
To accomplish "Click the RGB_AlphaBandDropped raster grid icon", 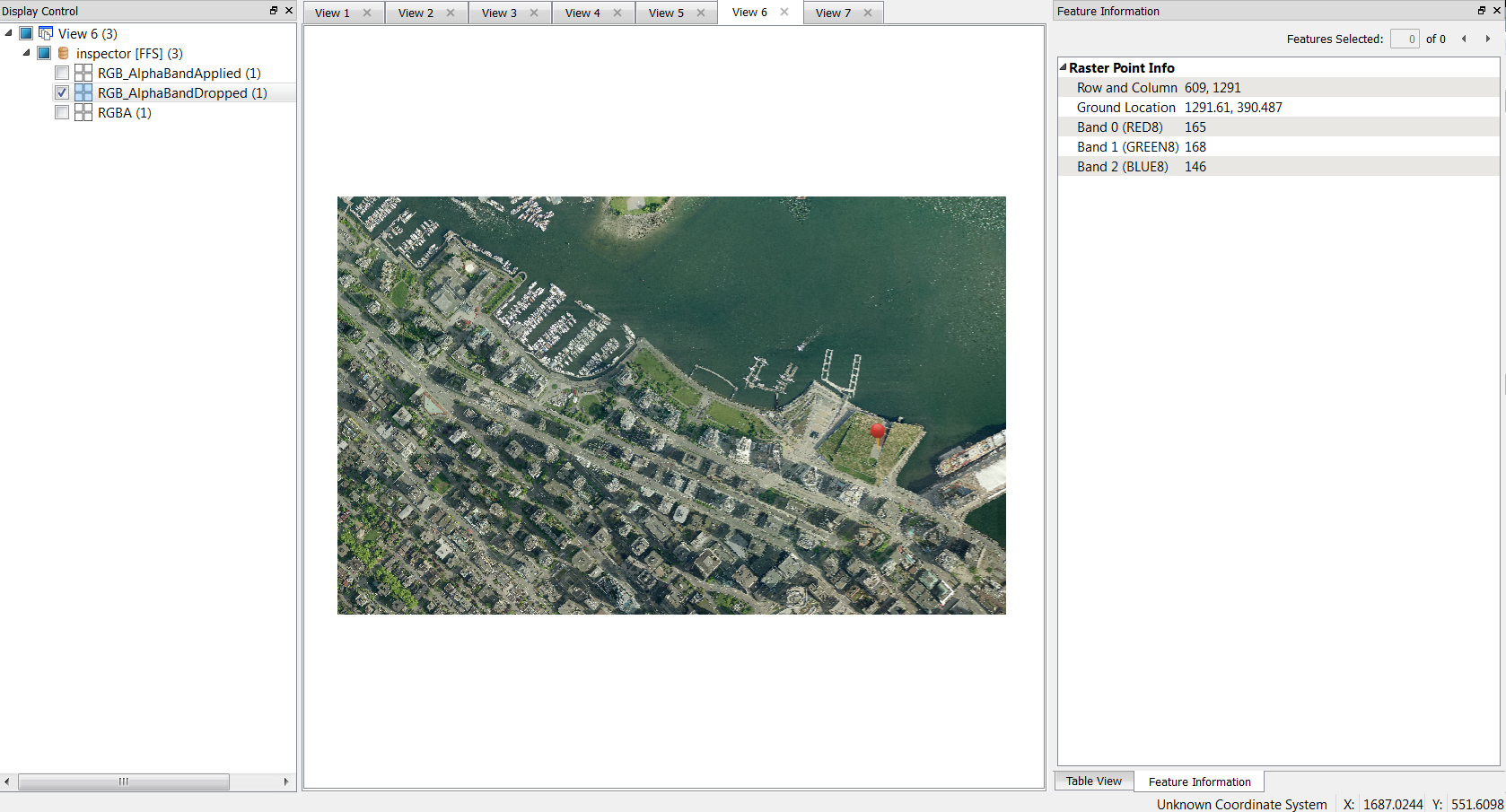I will coord(83,92).
